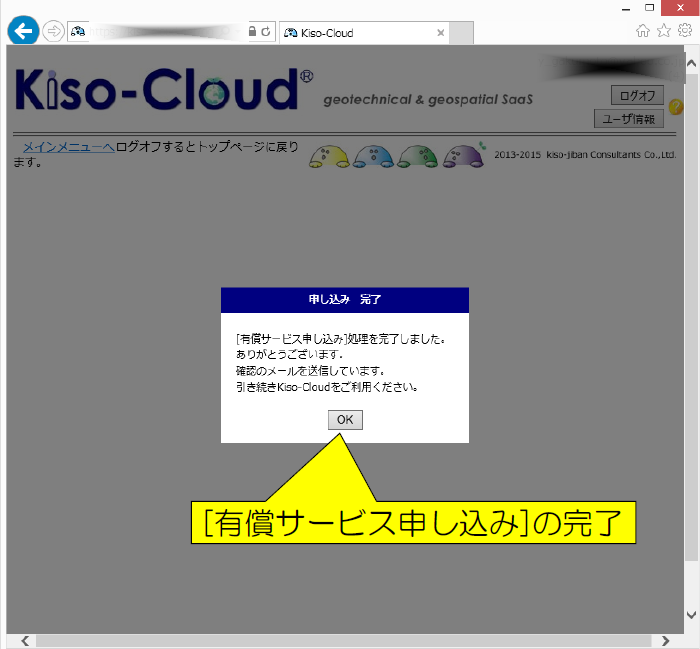The height and width of the screenshot is (649, 700).
Task: Click the yellow dome icon
Action: 328,157
